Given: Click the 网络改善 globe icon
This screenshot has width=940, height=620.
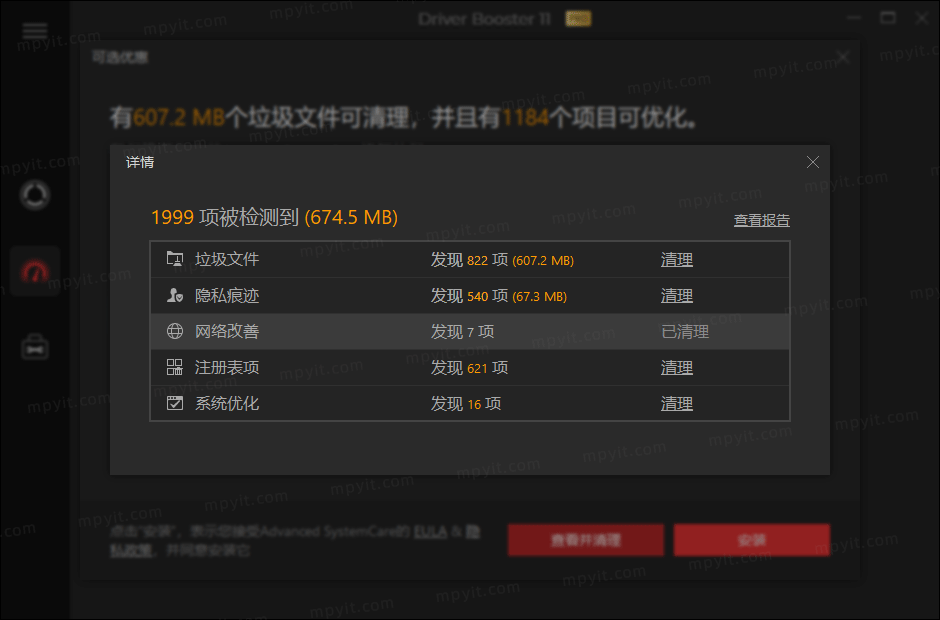Looking at the screenshot, I should coord(174,331).
